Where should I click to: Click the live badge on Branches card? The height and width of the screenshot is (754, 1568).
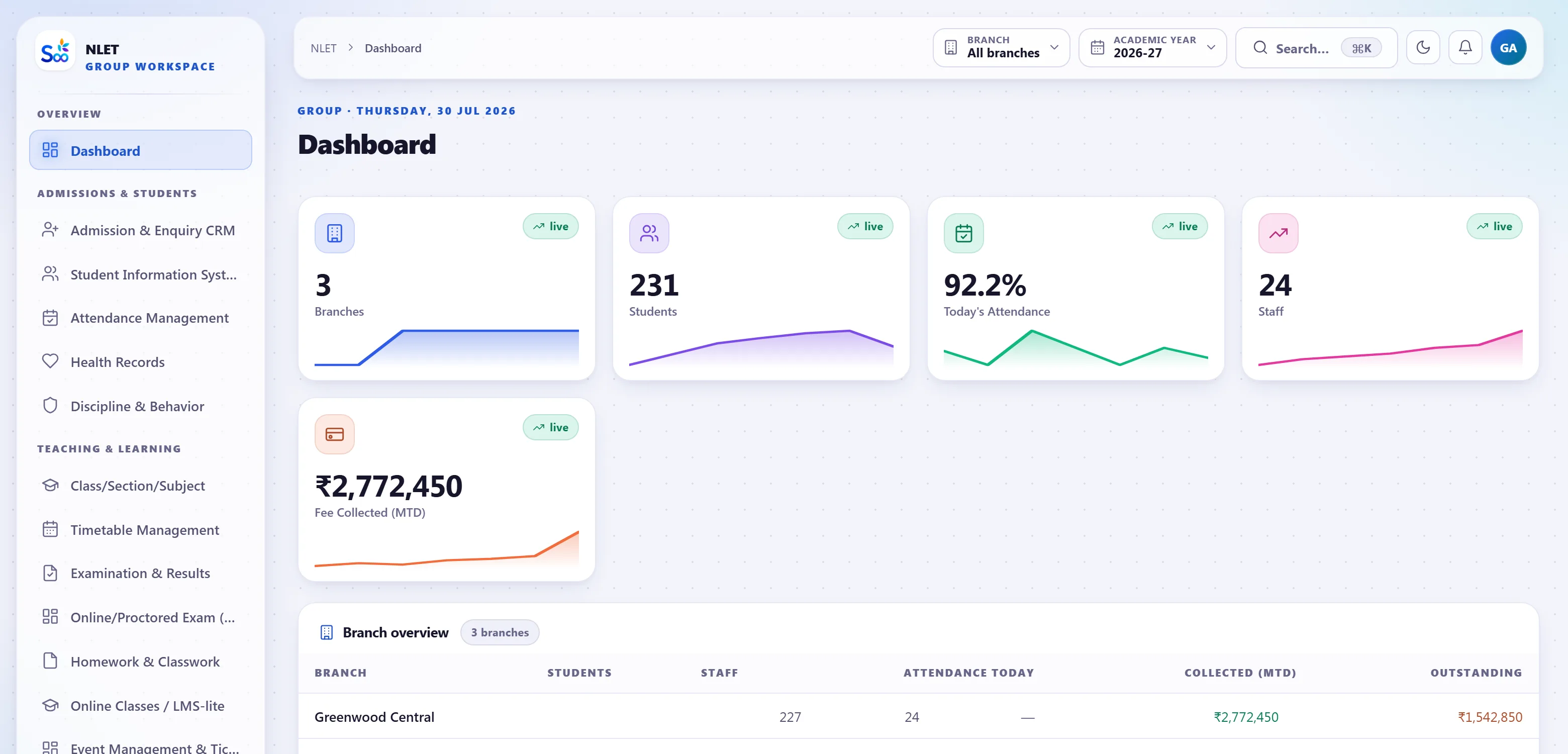550,226
